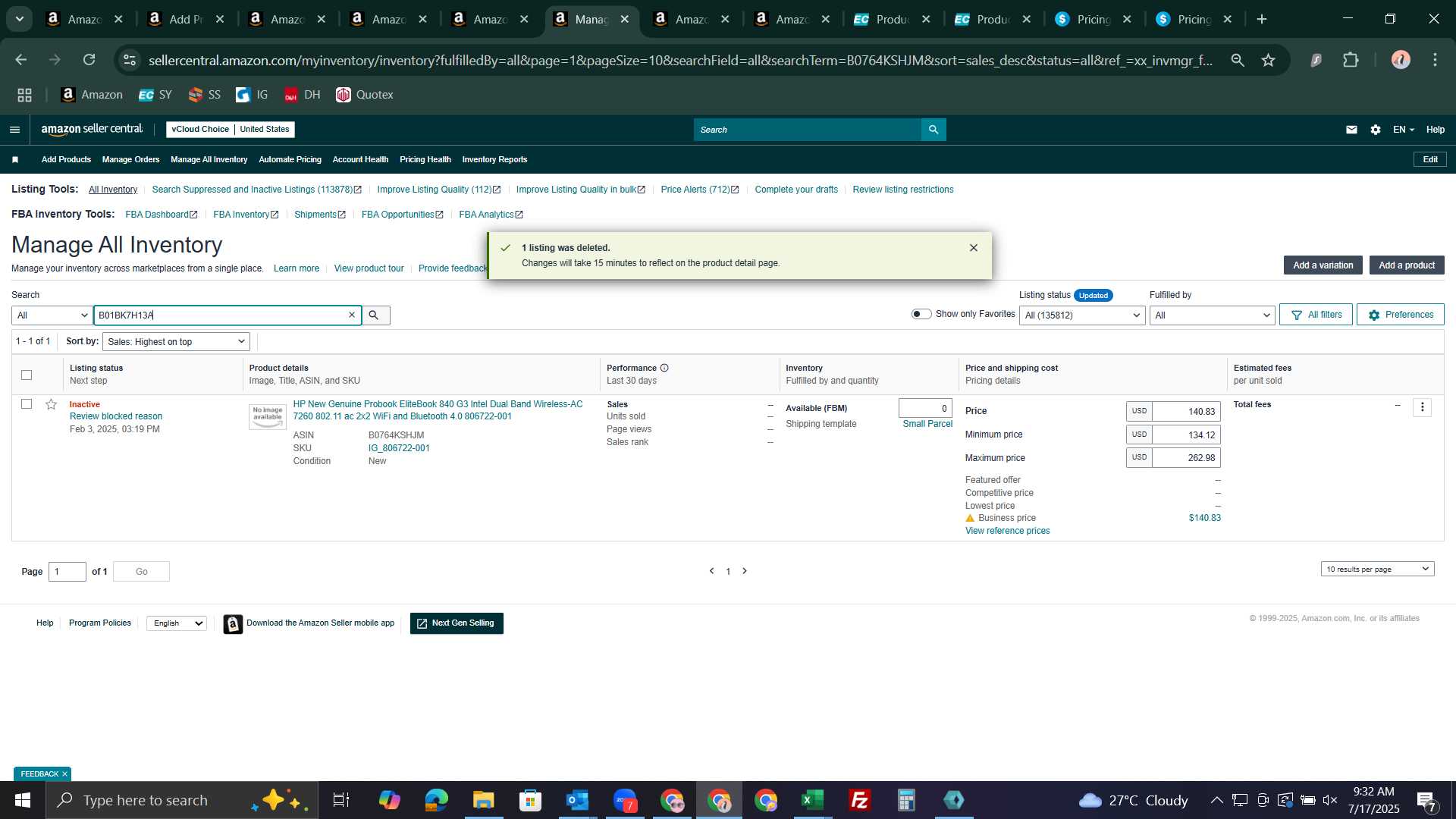Open Preferences settings

[x=1400, y=315]
